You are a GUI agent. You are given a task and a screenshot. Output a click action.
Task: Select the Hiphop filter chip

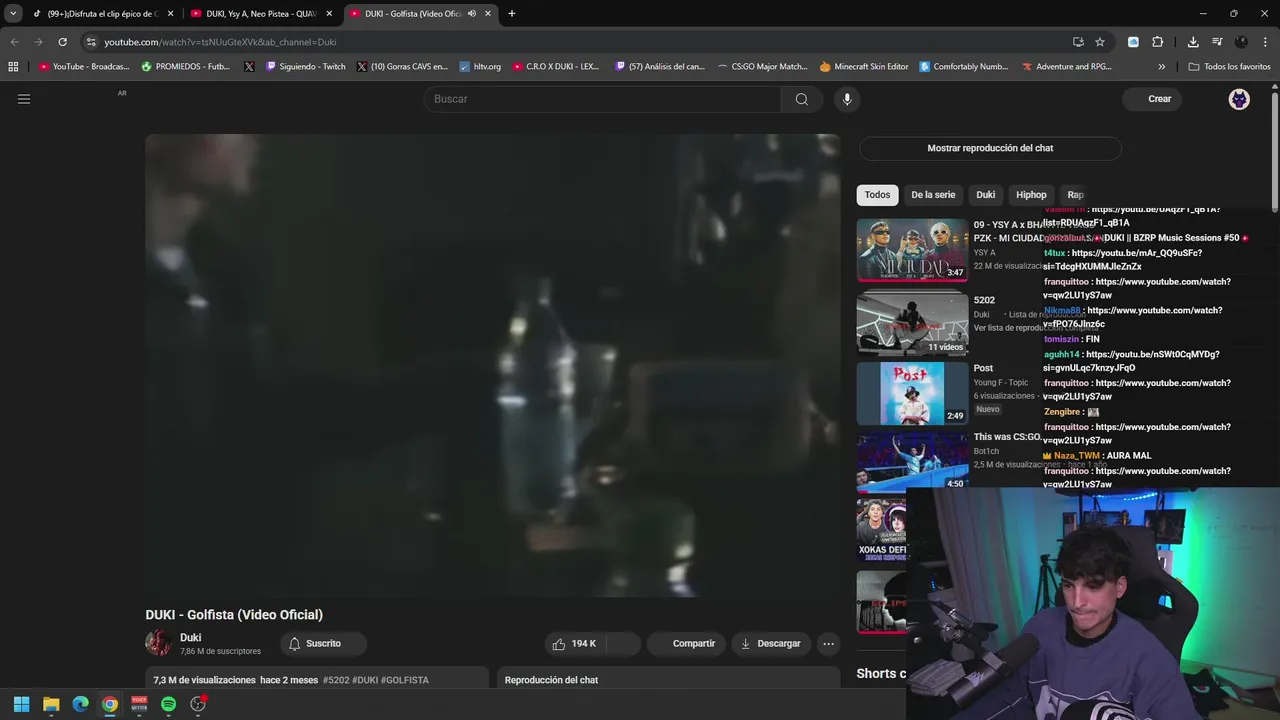[x=1031, y=195]
